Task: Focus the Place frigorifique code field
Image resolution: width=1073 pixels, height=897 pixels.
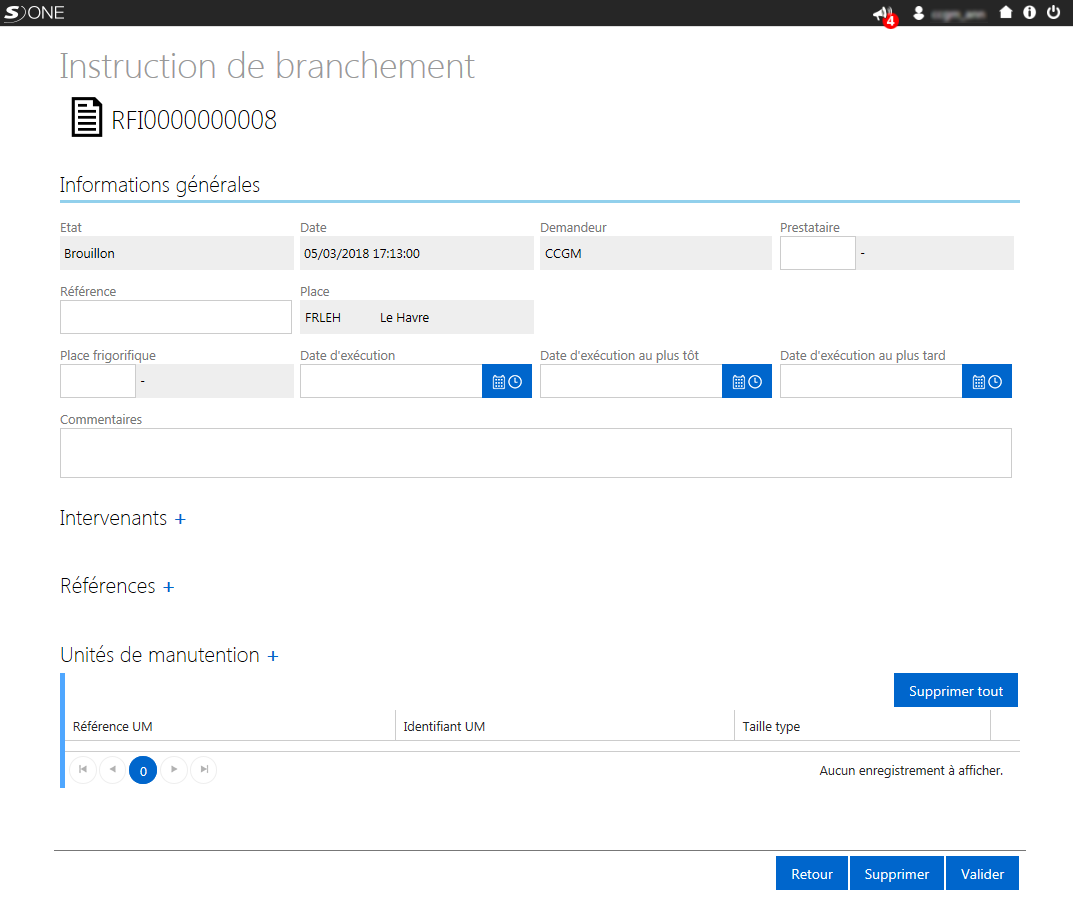Action: point(98,381)
